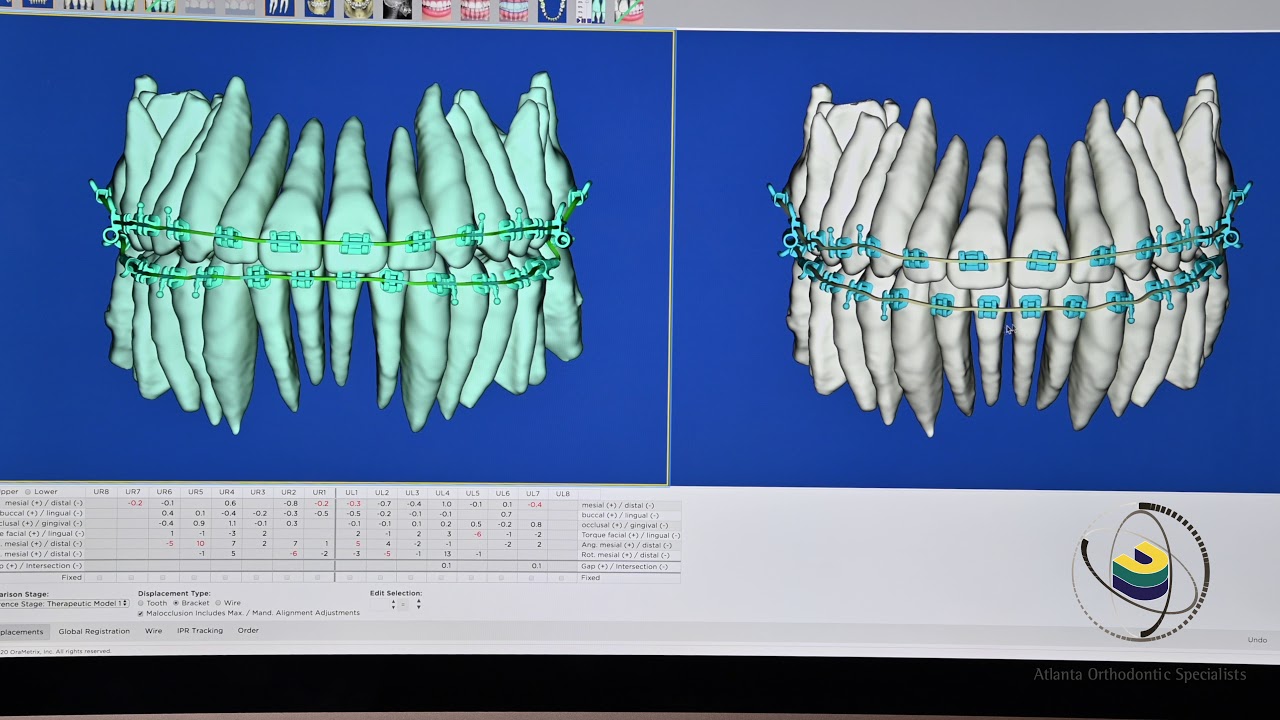Image resolution: width=1280 pixels, height=720 pixels.
Task: Select Wire displacement type radio button
Action: pos(218,603)
